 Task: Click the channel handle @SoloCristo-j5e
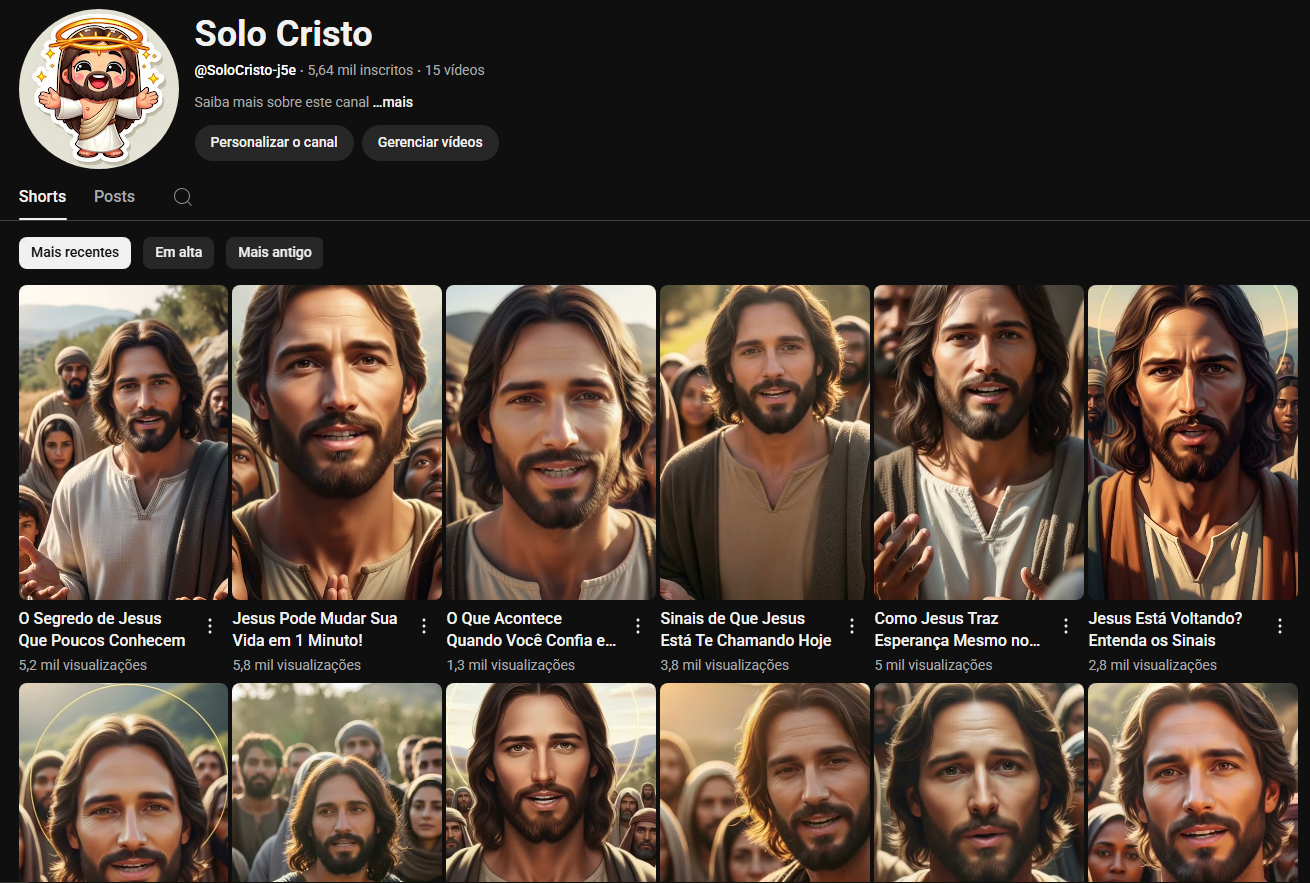(245, 70)
